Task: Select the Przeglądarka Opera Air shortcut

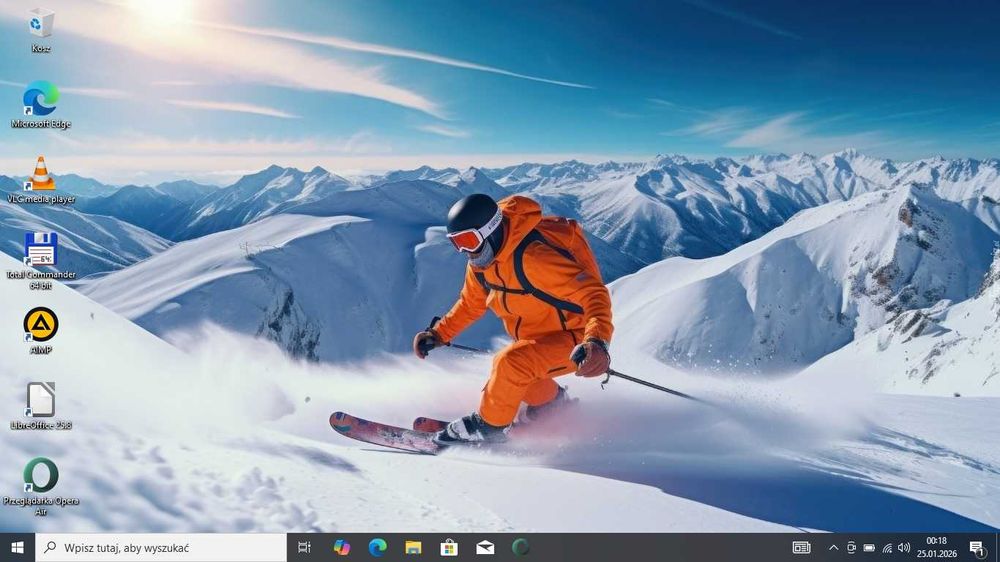Action: pos(41,486)
